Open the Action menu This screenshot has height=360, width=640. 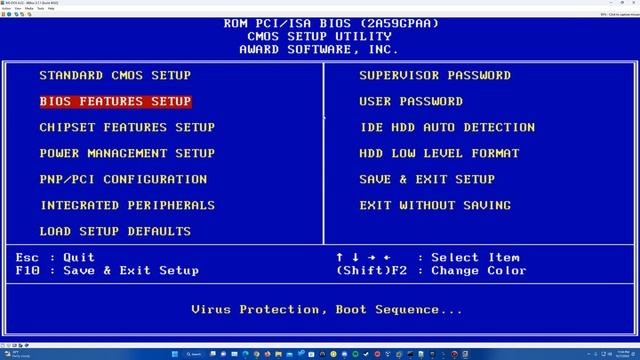click(x=6, y=8)
